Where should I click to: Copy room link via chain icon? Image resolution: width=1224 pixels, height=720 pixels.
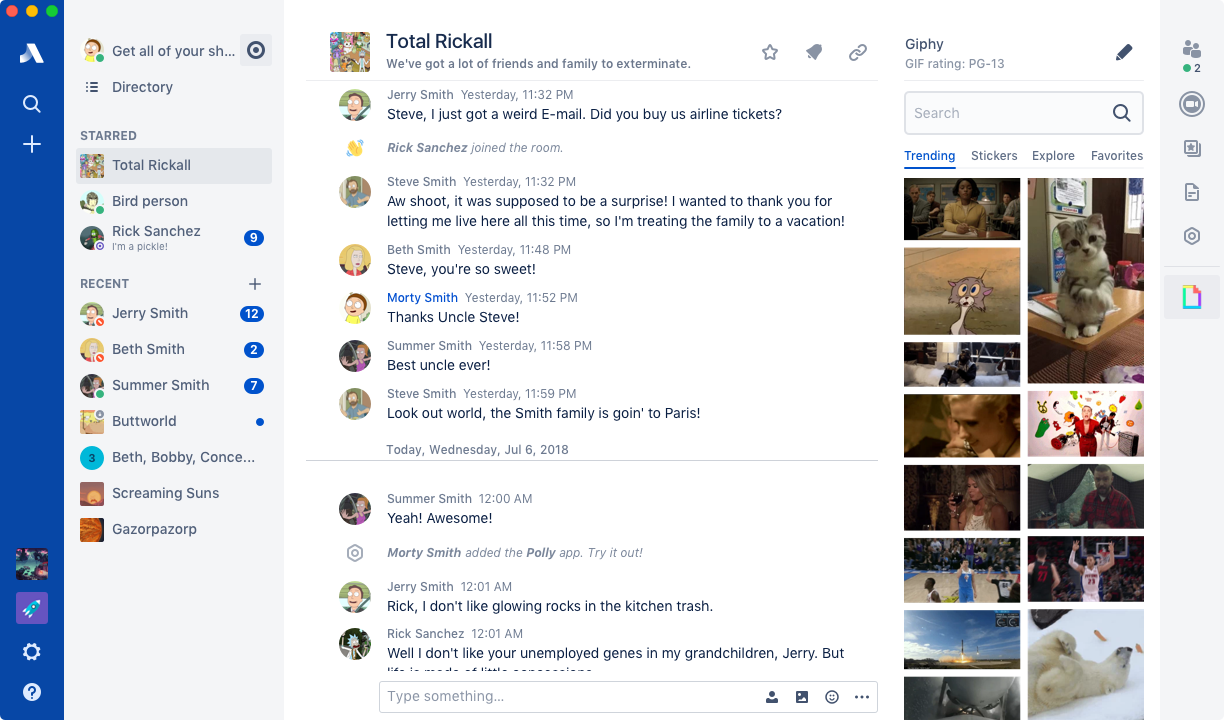coord(858,52)
